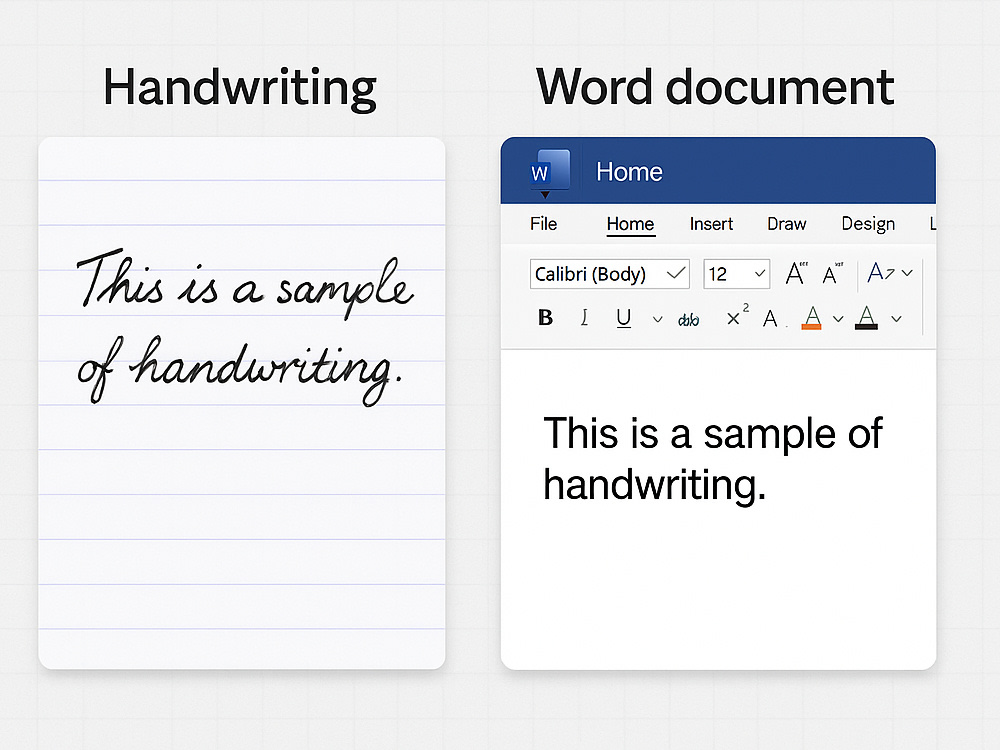1000x750 pixels.
Task: Decrease font size with smaller A icon
Action: (832, 274)
